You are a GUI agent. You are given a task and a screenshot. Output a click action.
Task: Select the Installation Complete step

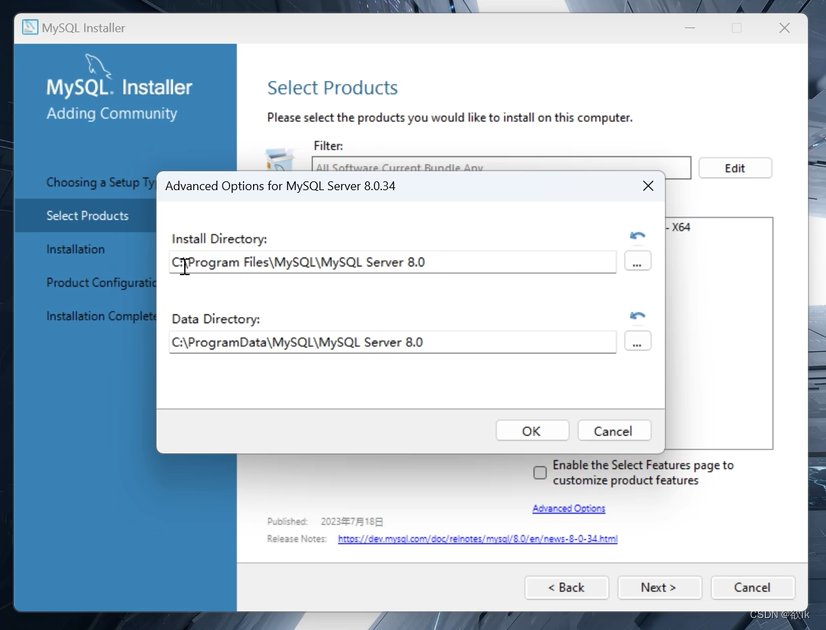point(101,316)
